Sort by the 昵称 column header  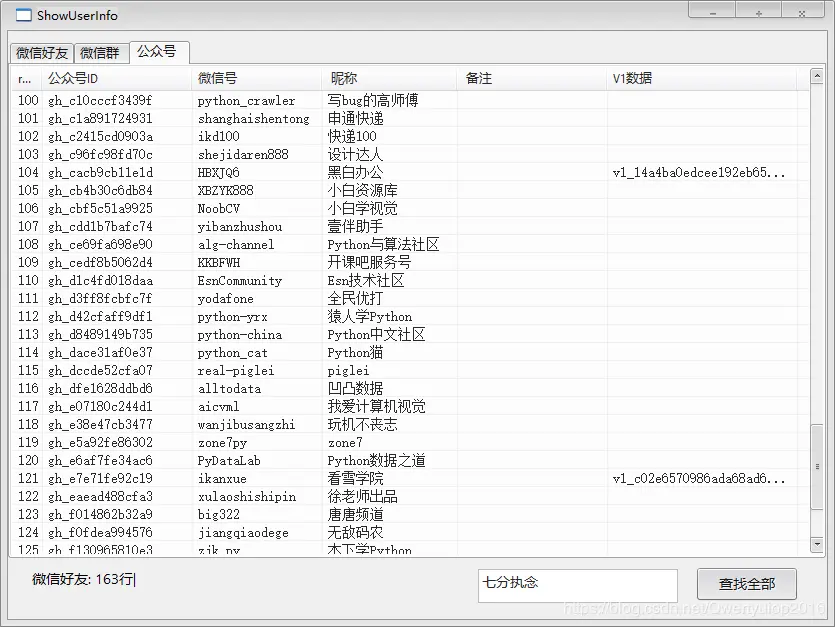(x=389, y=78)
